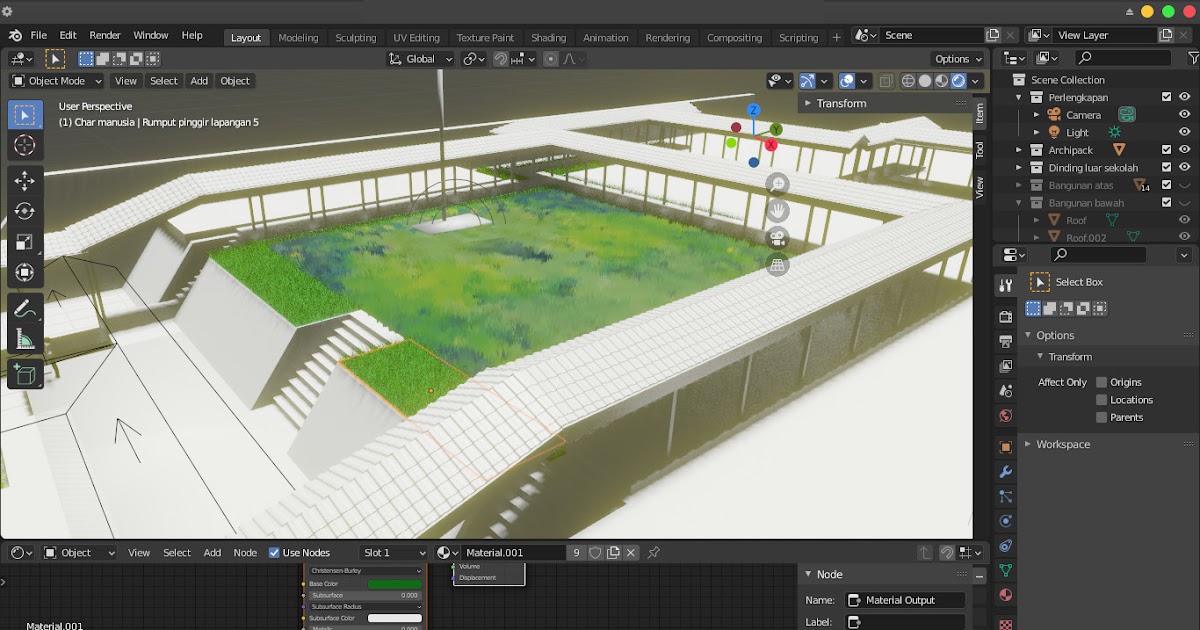Viewport: 1200px width, 630px height.
Task: Uncheck the Archipack collection checkbox
Action: (1166, 150)
